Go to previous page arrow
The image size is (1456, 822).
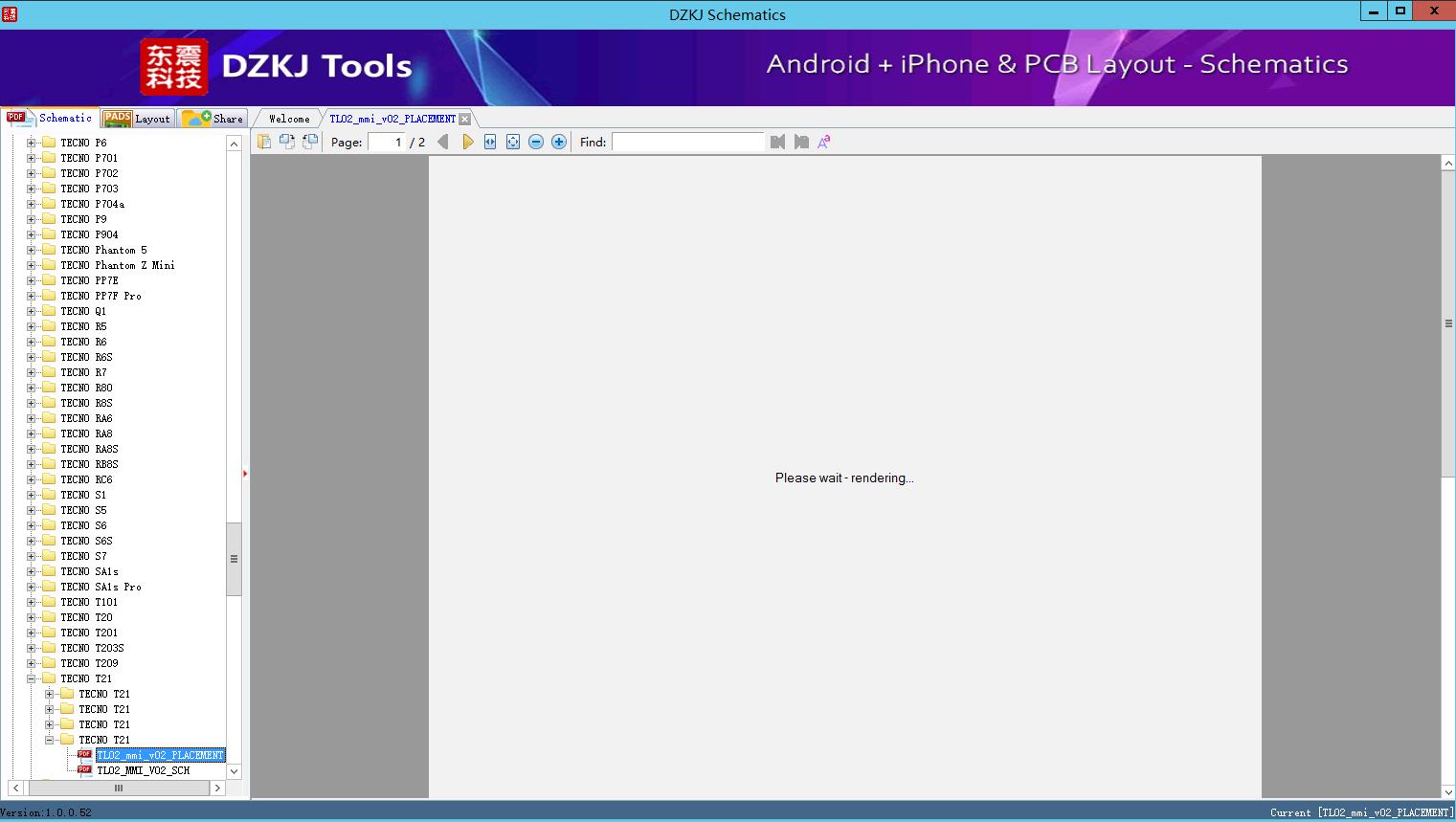[x=443, y=142]
